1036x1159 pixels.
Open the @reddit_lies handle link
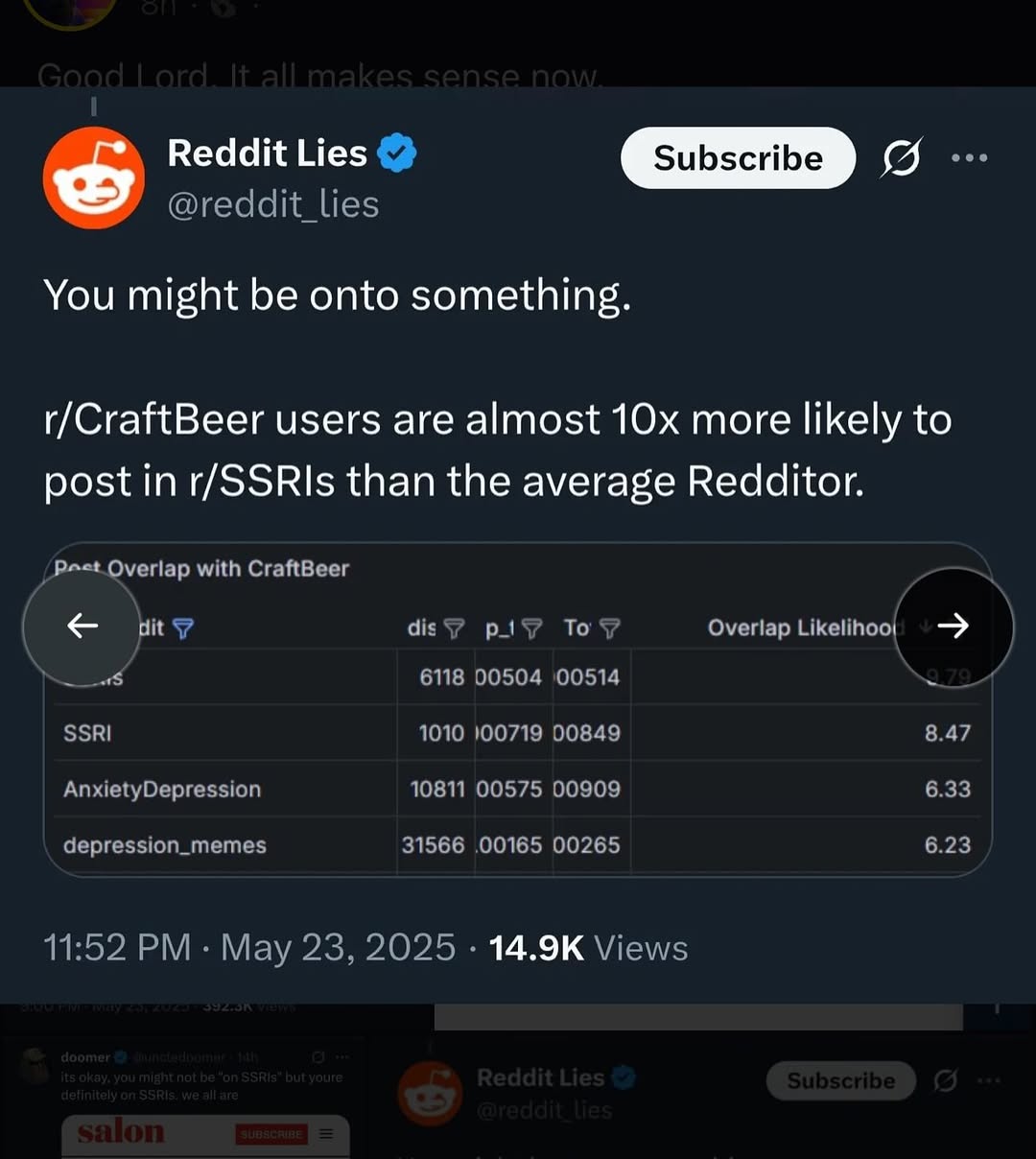coord(273,204)
